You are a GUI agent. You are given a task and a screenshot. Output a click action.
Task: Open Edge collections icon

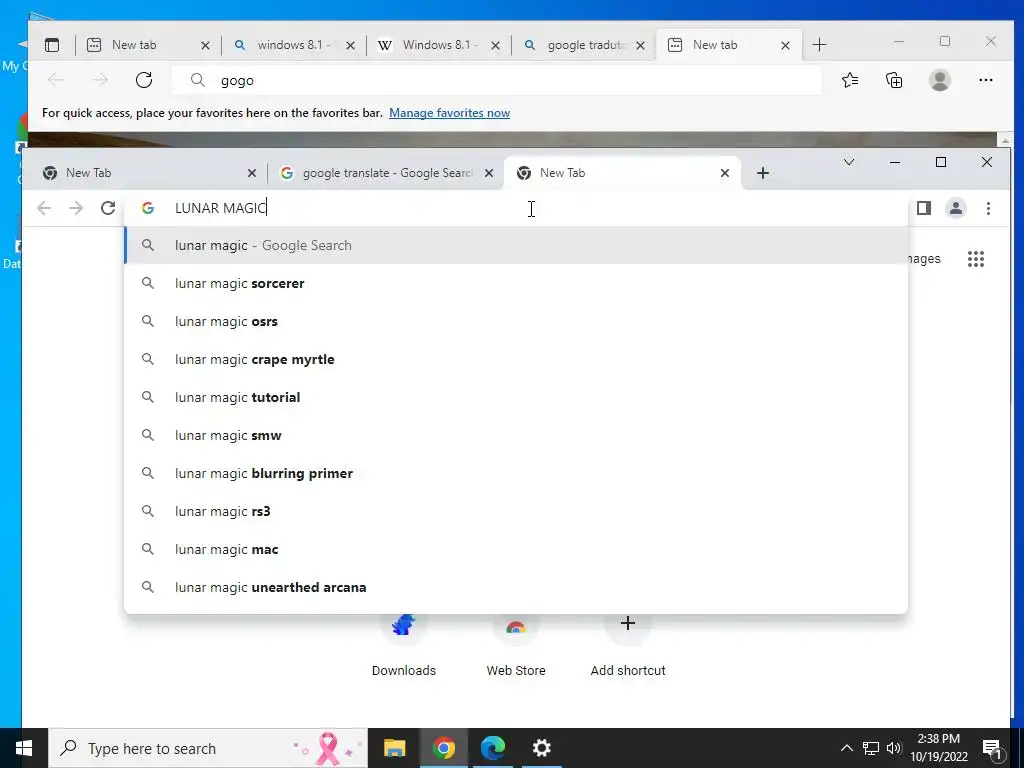point(894,80)
